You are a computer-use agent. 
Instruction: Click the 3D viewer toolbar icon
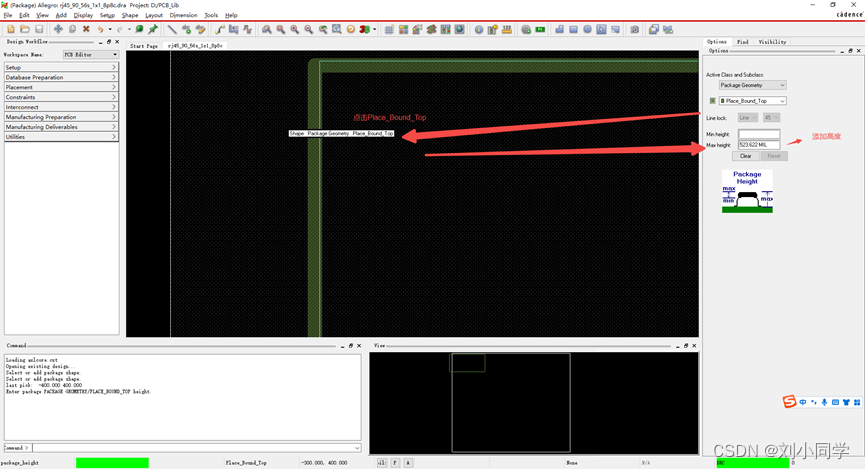[364, 30]
